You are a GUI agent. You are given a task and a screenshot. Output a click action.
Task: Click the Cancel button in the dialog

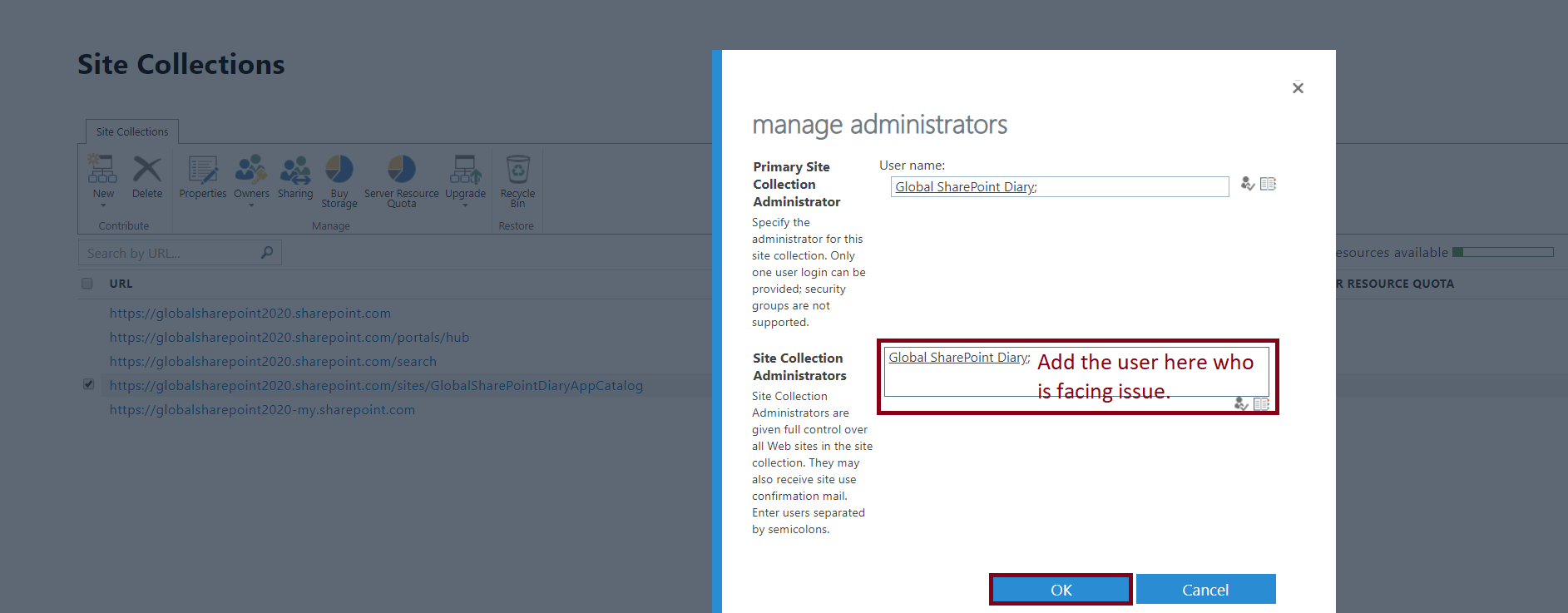pos(1205,590)
